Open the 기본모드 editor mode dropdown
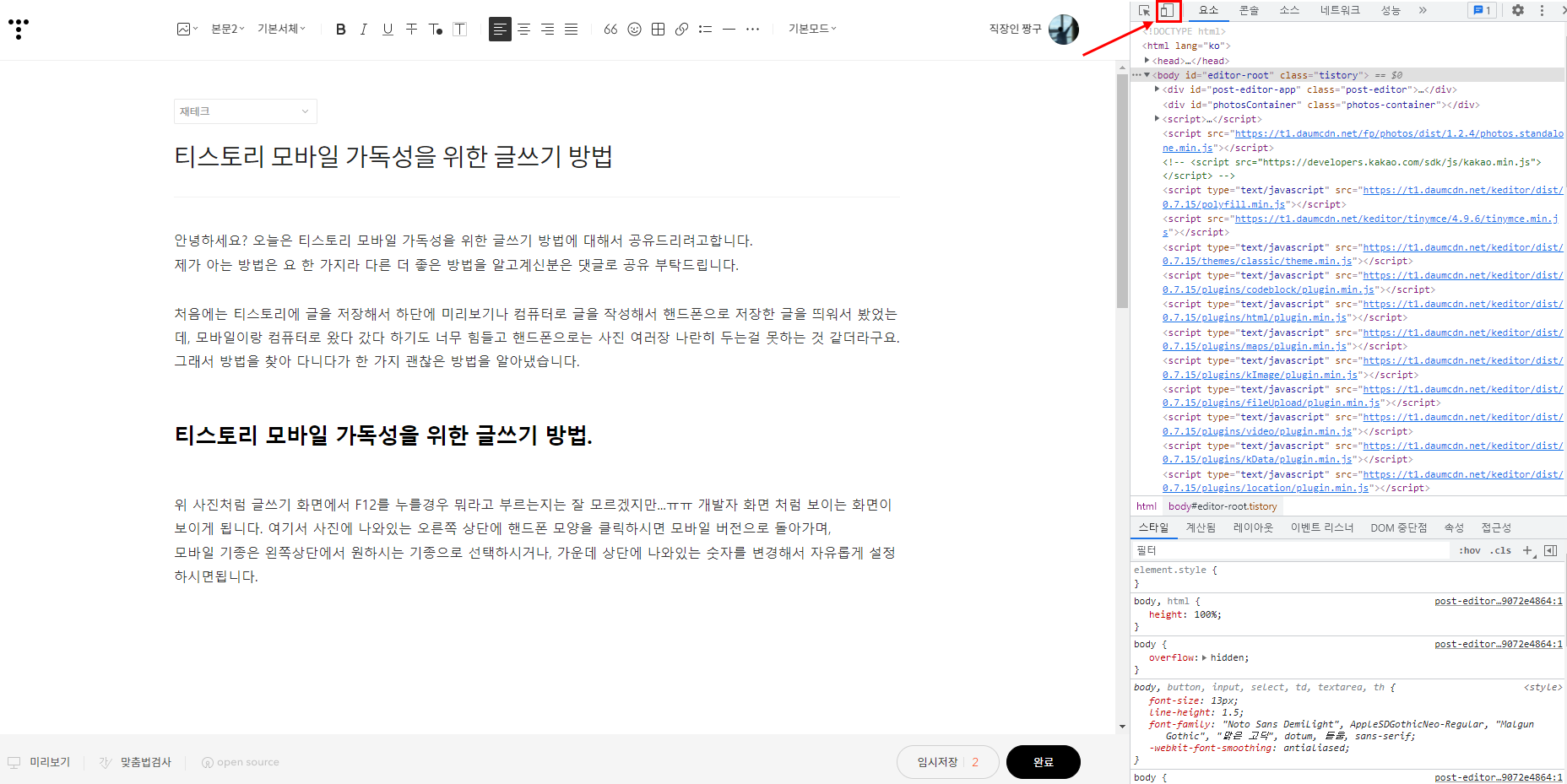 812,29
